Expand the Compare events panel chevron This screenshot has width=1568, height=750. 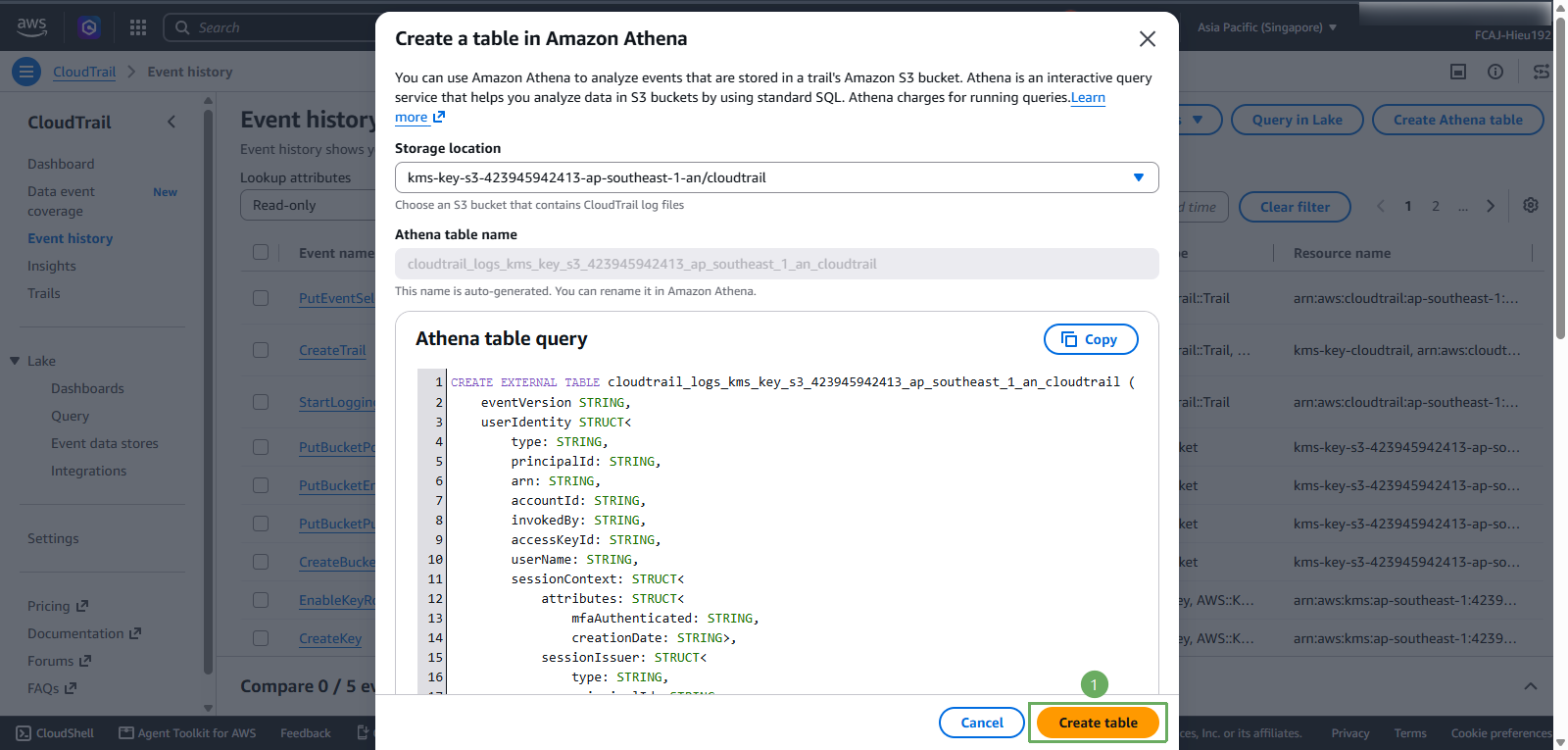click(1531, 686)
